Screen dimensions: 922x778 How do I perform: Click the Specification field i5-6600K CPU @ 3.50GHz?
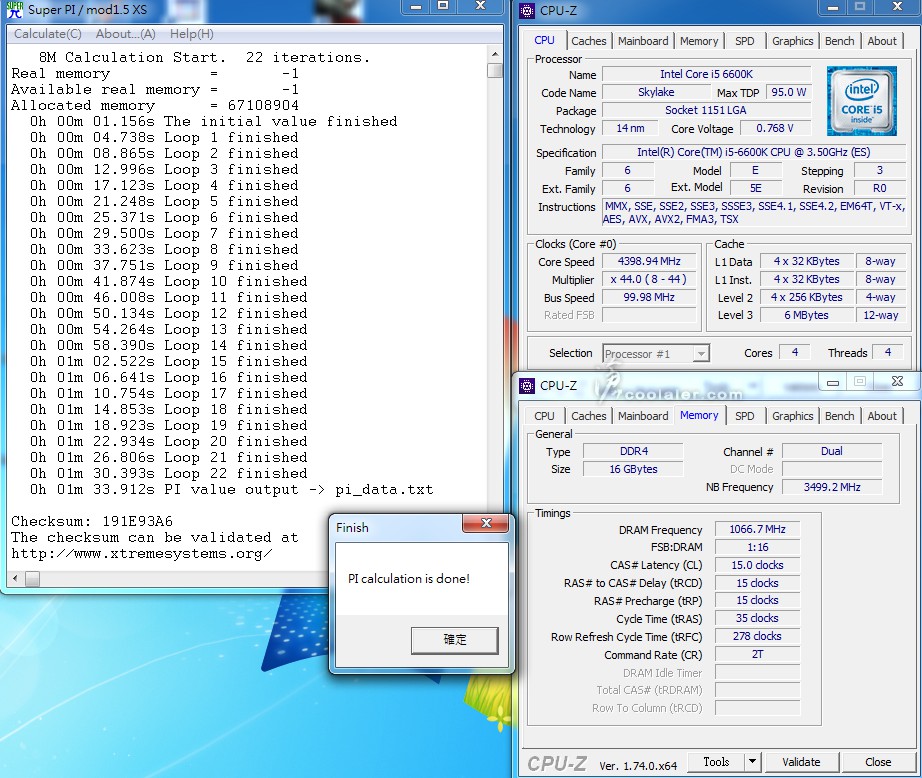tap(753, 152)
